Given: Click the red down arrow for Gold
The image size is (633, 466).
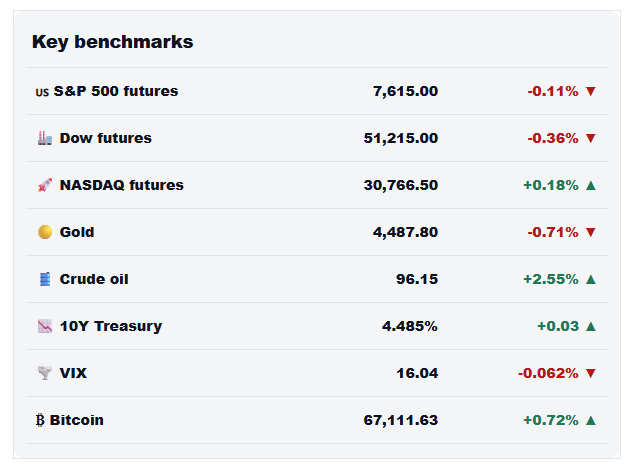Looking at the screenshot, I should [591, 232].
